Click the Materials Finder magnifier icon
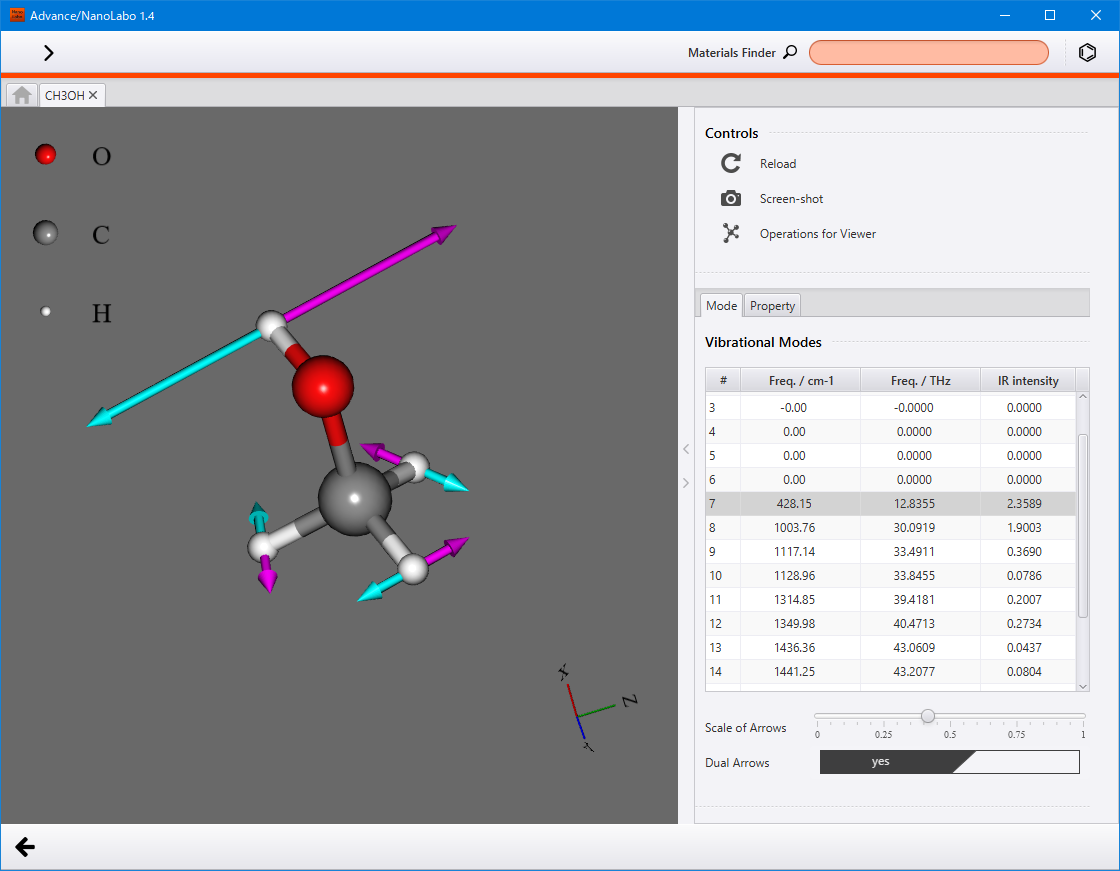 coord(790,52)
